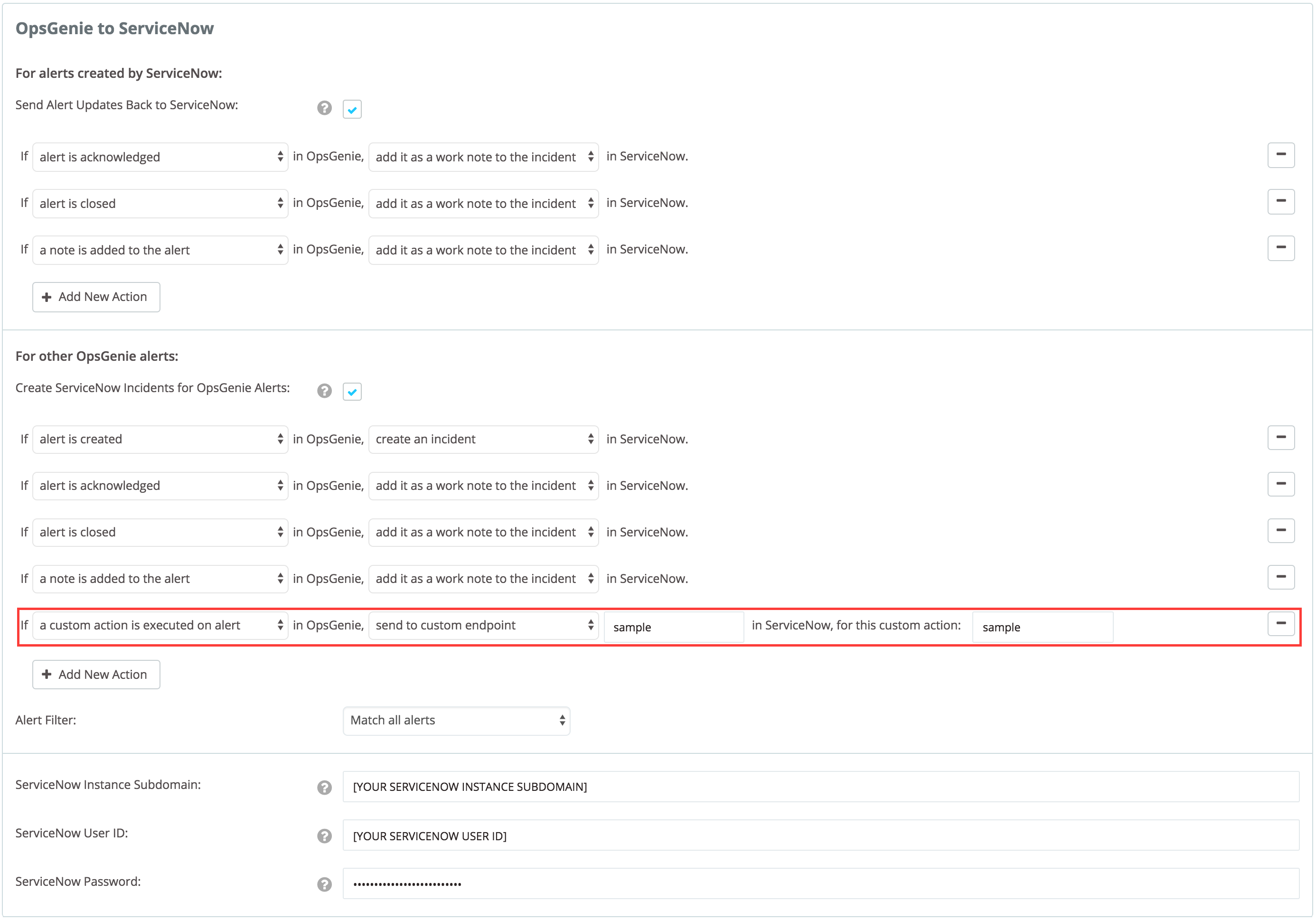Open Alert Filter 'Match all alerts' dropdown

pos(456,721)
